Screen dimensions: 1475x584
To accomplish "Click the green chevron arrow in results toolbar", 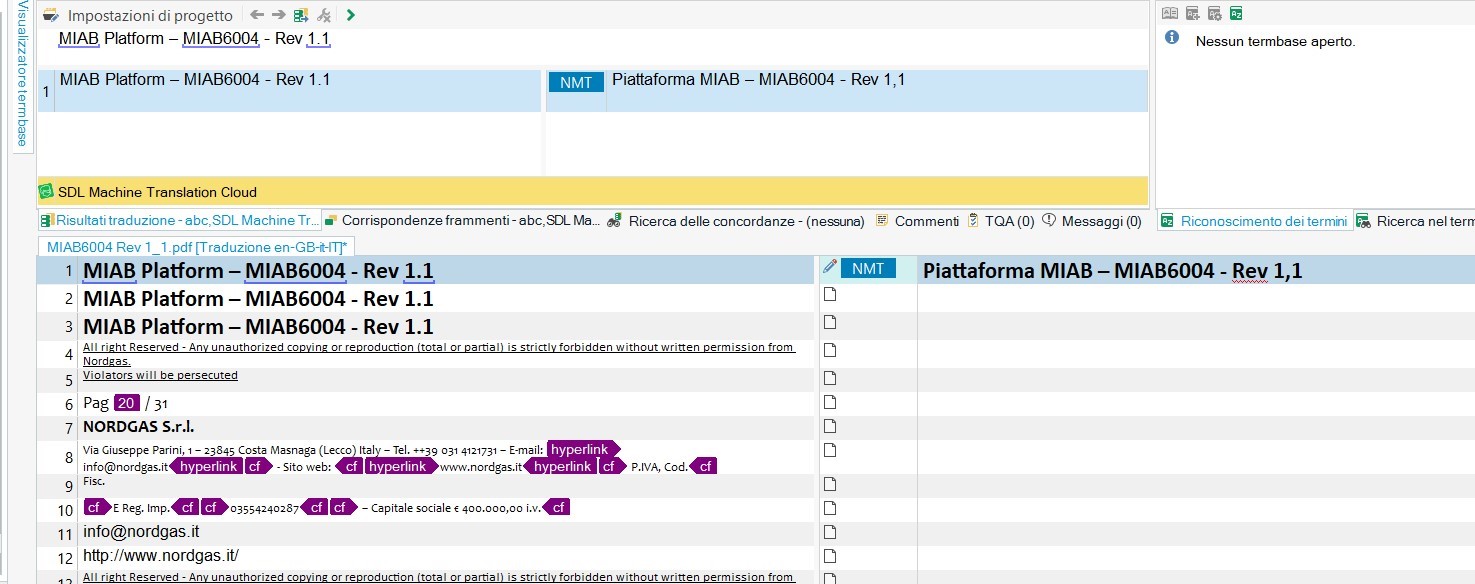I will click(x=350, y=15).
